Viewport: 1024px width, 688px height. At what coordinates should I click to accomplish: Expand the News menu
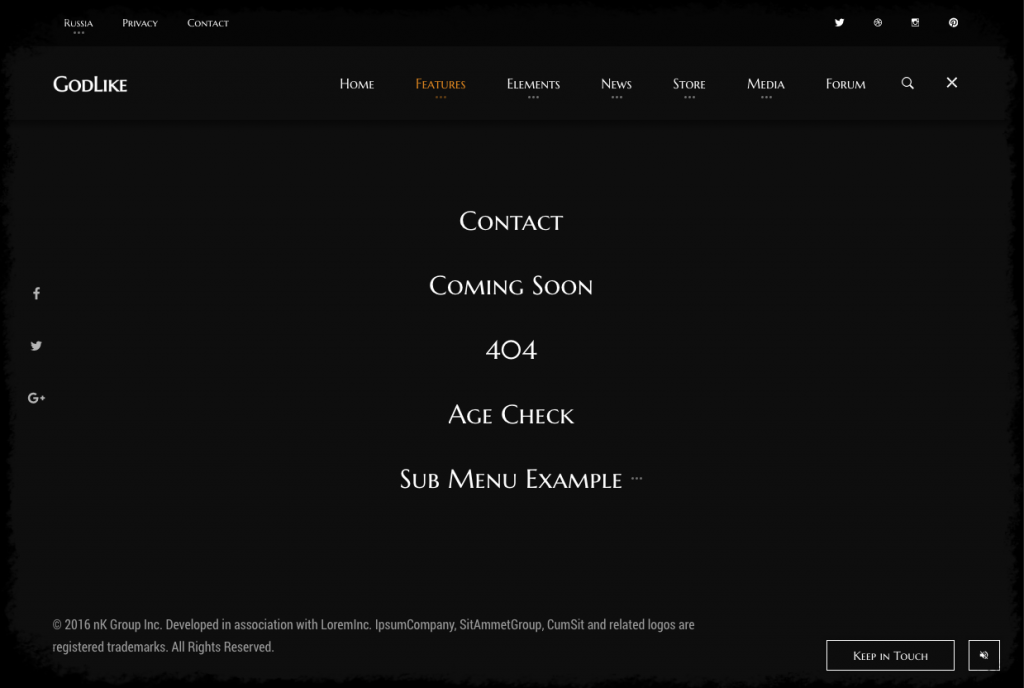pyautogui.click(x=616, y=85)
